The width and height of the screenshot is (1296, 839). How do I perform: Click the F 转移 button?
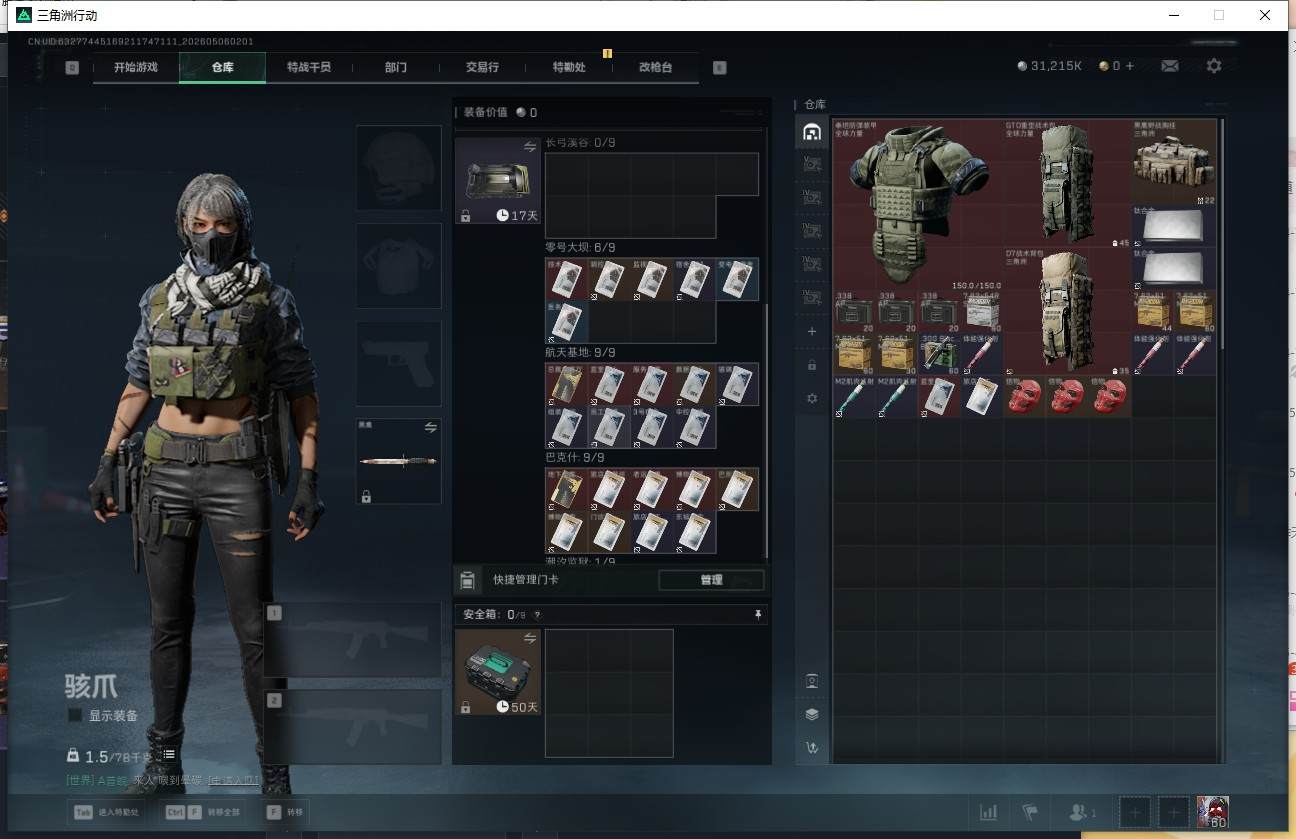[x=287, y=812]
